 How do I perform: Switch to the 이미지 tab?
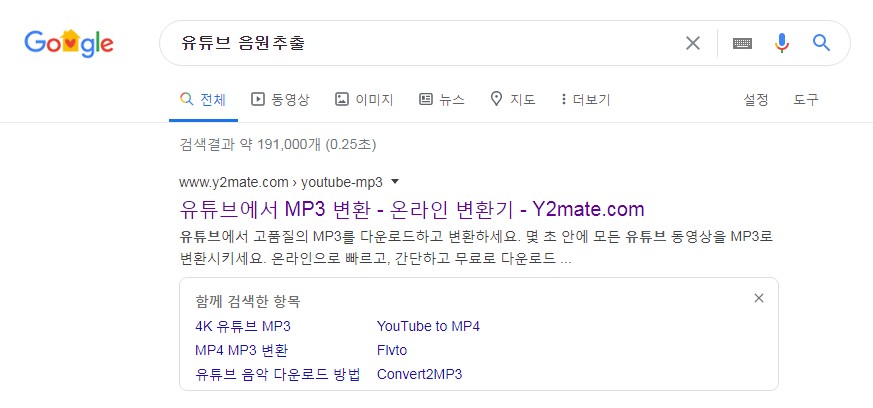364,100
